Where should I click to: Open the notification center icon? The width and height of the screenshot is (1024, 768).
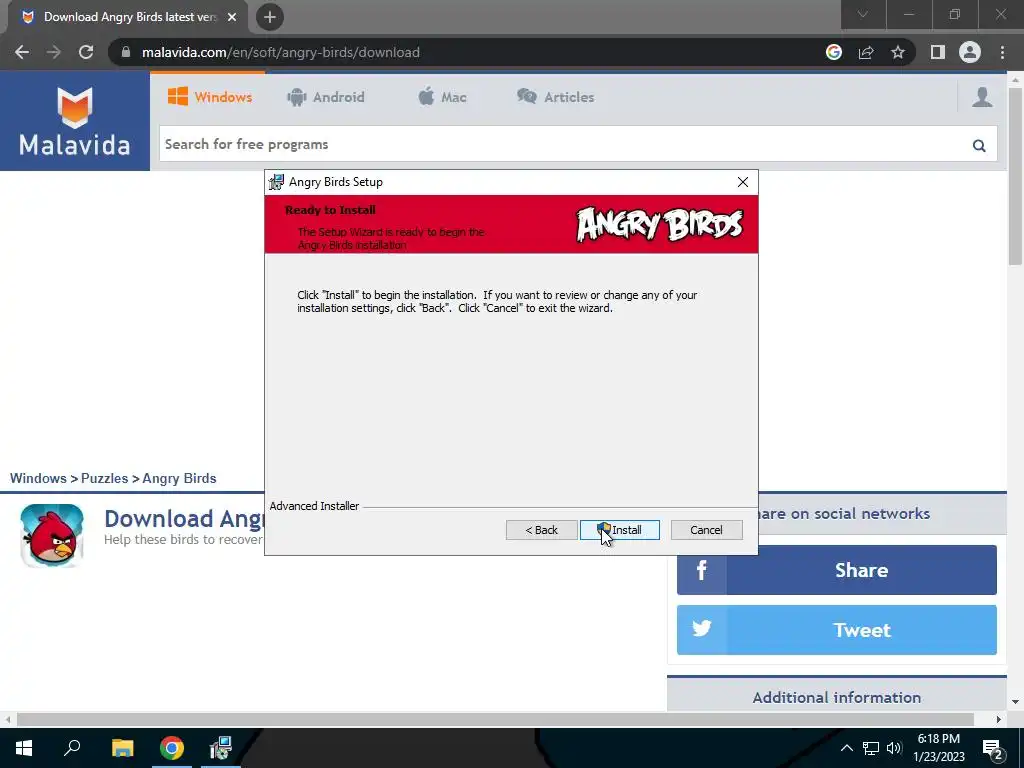pos(993,748)
